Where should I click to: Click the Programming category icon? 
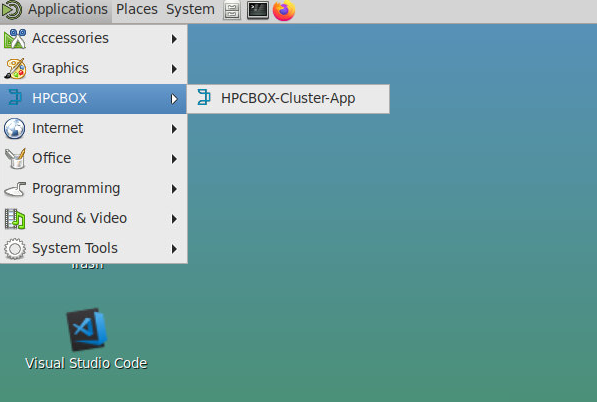click(x=15, y=189)
